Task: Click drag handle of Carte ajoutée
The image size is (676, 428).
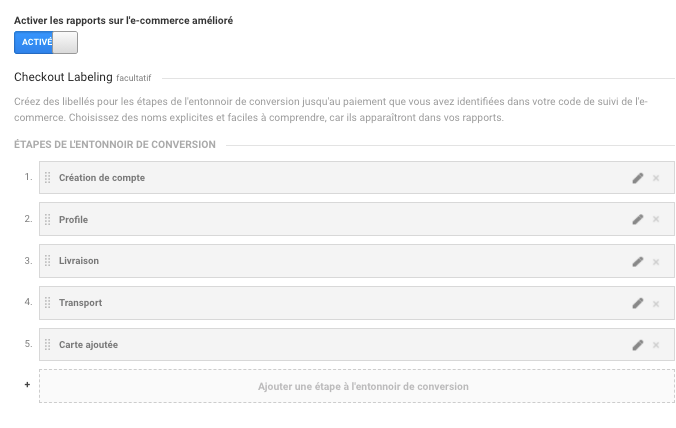Action: [x=47, y=345]
